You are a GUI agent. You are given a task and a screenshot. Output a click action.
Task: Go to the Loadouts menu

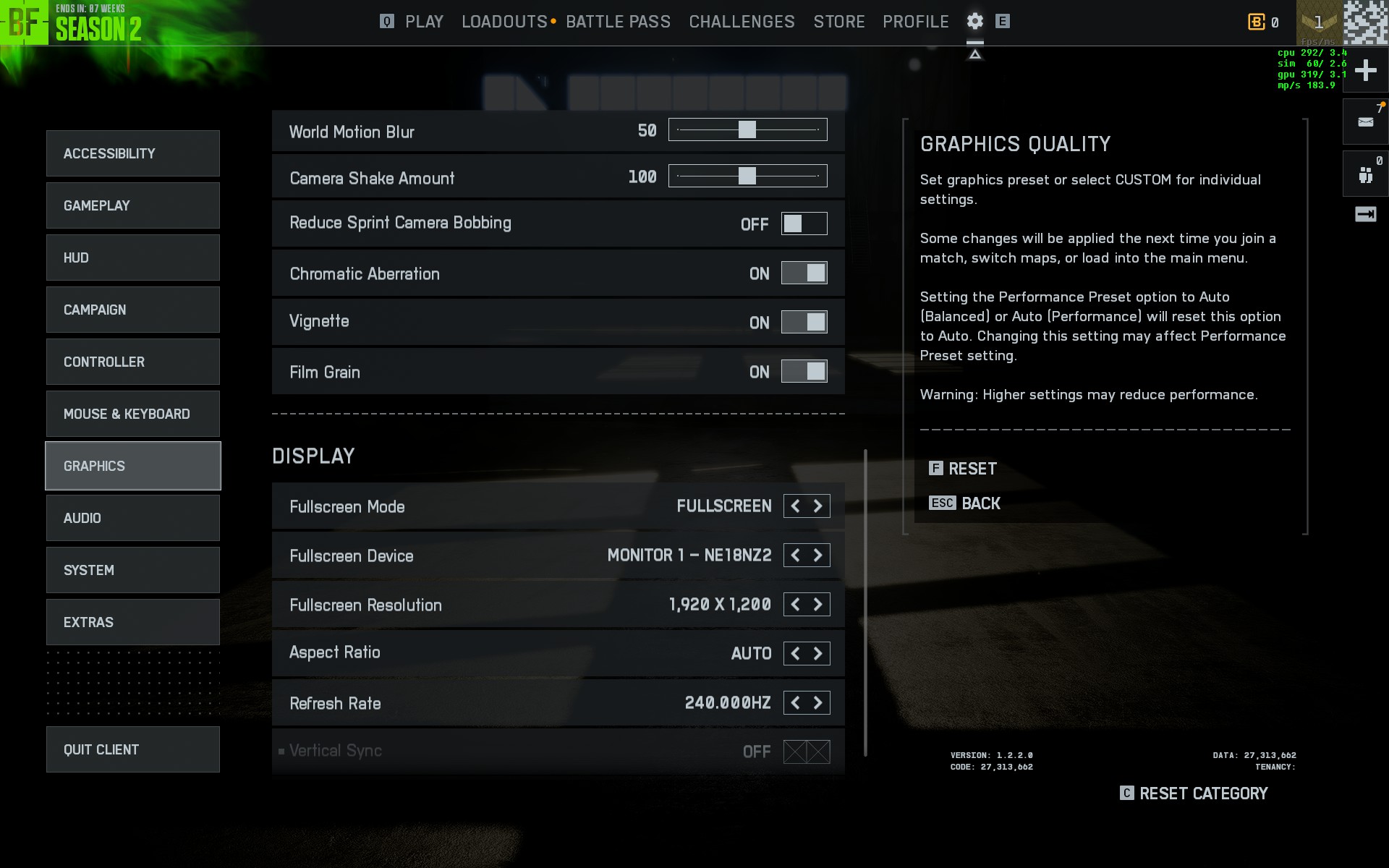pos(504,22)
